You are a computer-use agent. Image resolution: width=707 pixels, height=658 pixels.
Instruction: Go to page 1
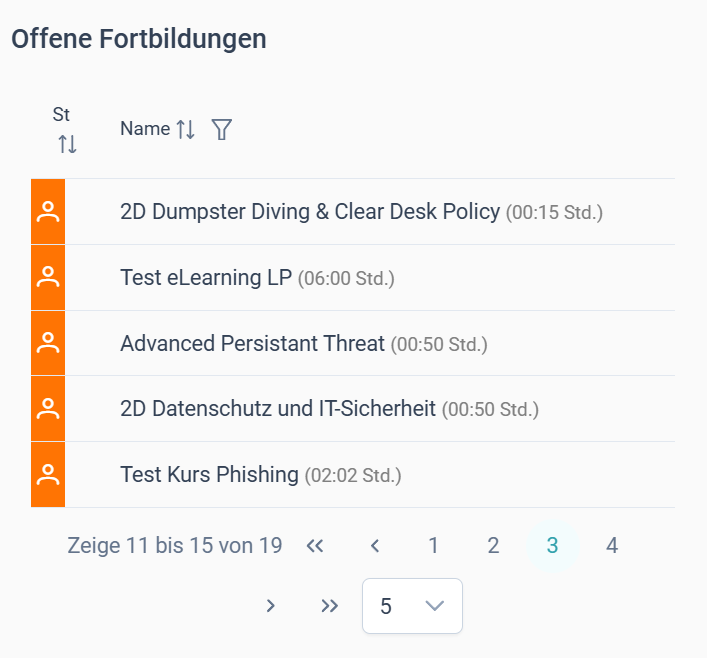[x=434, y=546]
